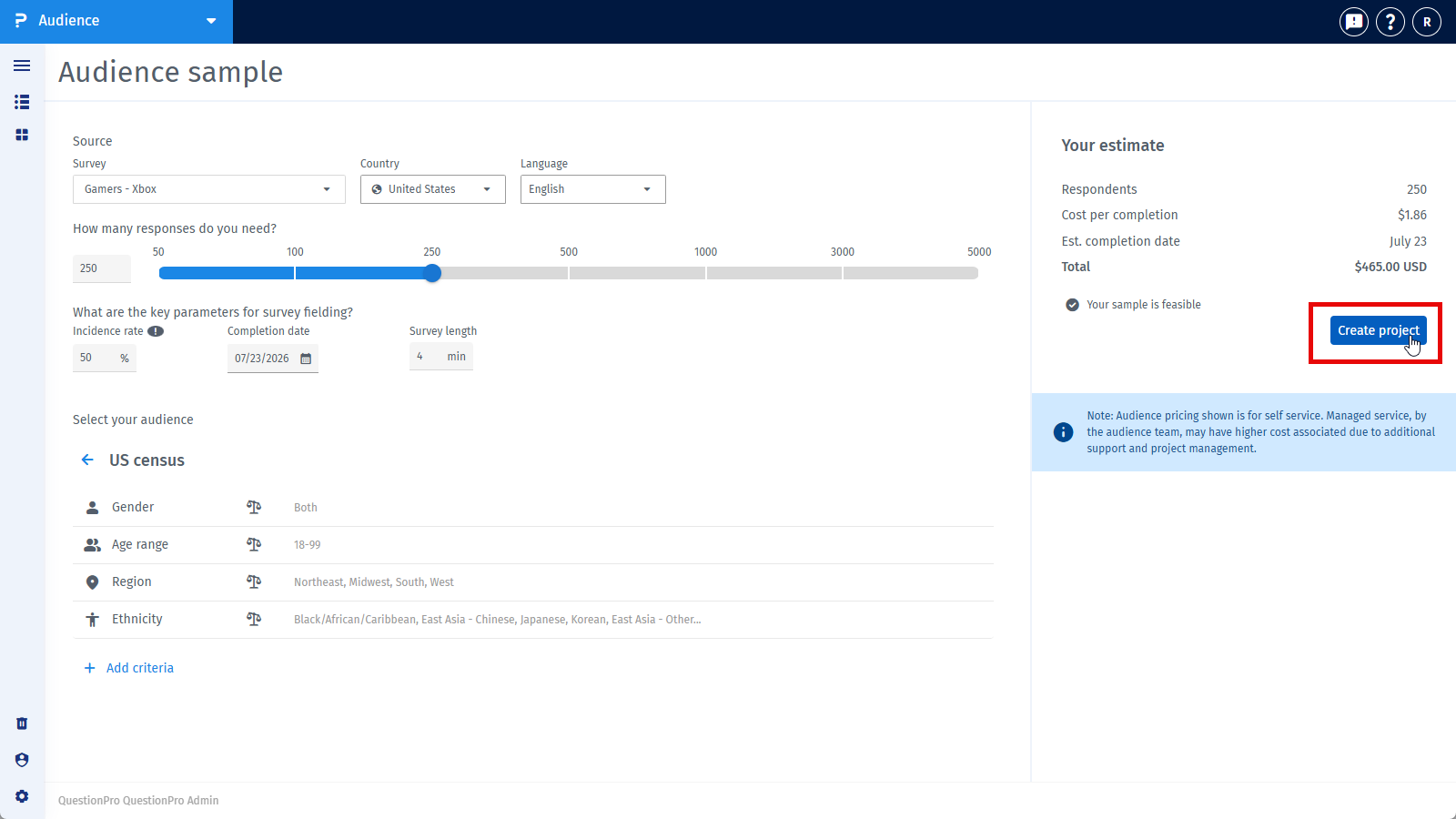Open the account shield sidebar icon

22,760
